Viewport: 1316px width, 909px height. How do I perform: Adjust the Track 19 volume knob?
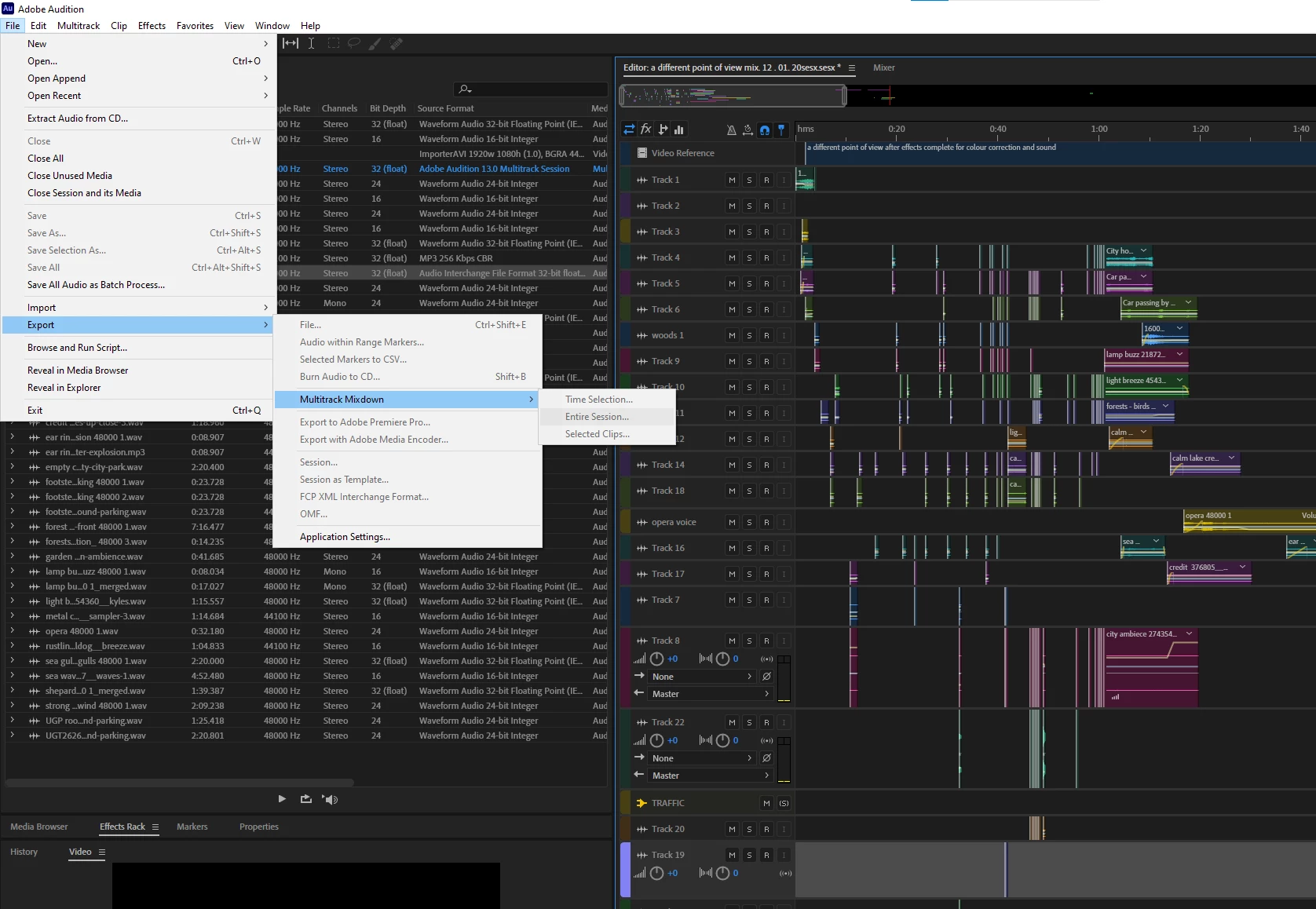[657, 873]
